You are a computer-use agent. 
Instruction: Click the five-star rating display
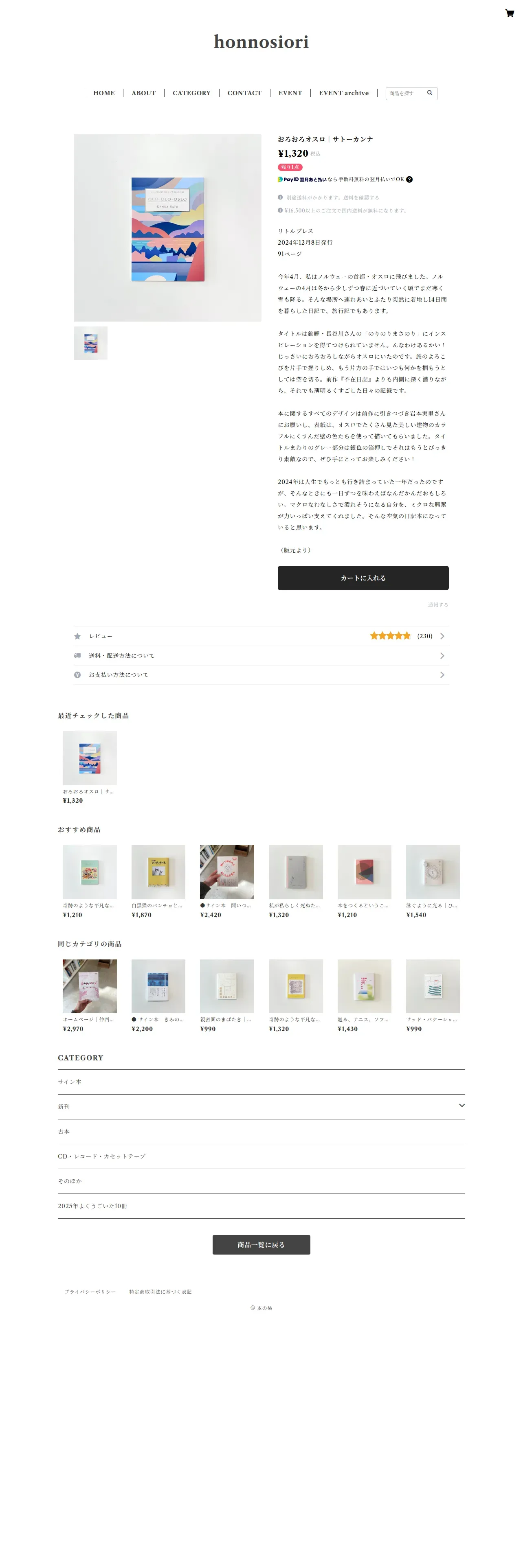[x=390, y=636]
